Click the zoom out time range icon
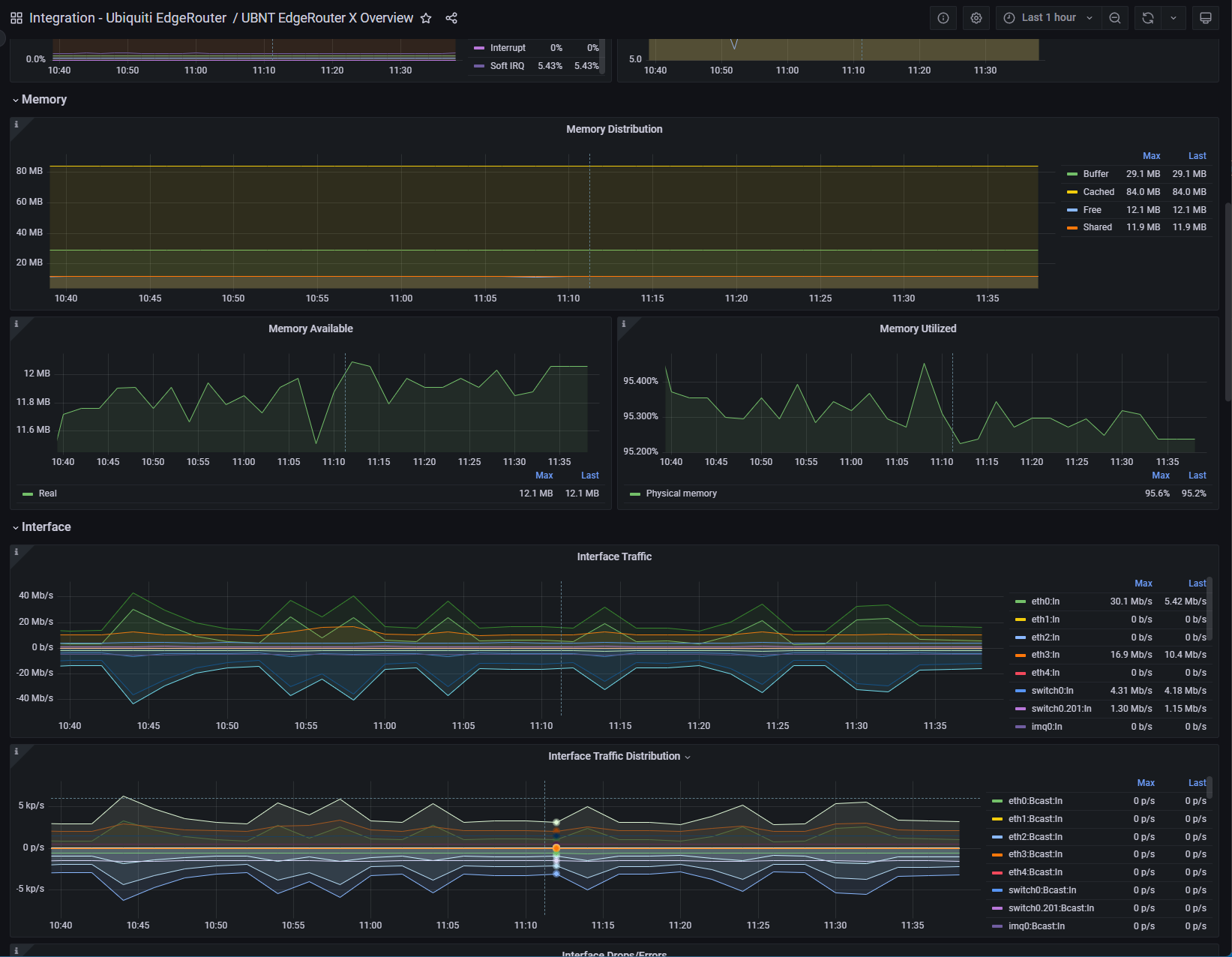This screenshot has width=1232, height=957. tap(1115, 18)
